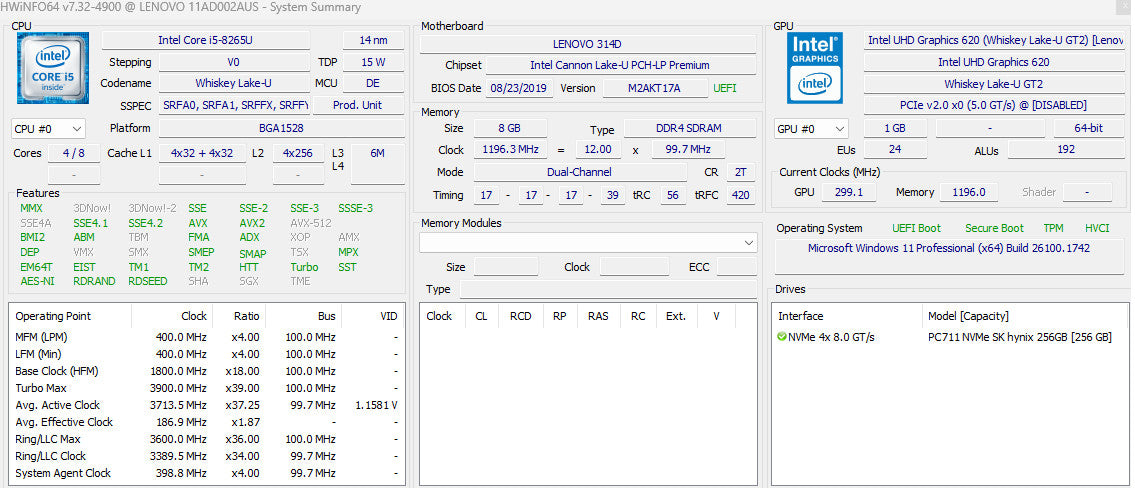Screen dimensions: 1135x488
Task: Click the tRFC value 420
Action: click(x=741, y=195)
